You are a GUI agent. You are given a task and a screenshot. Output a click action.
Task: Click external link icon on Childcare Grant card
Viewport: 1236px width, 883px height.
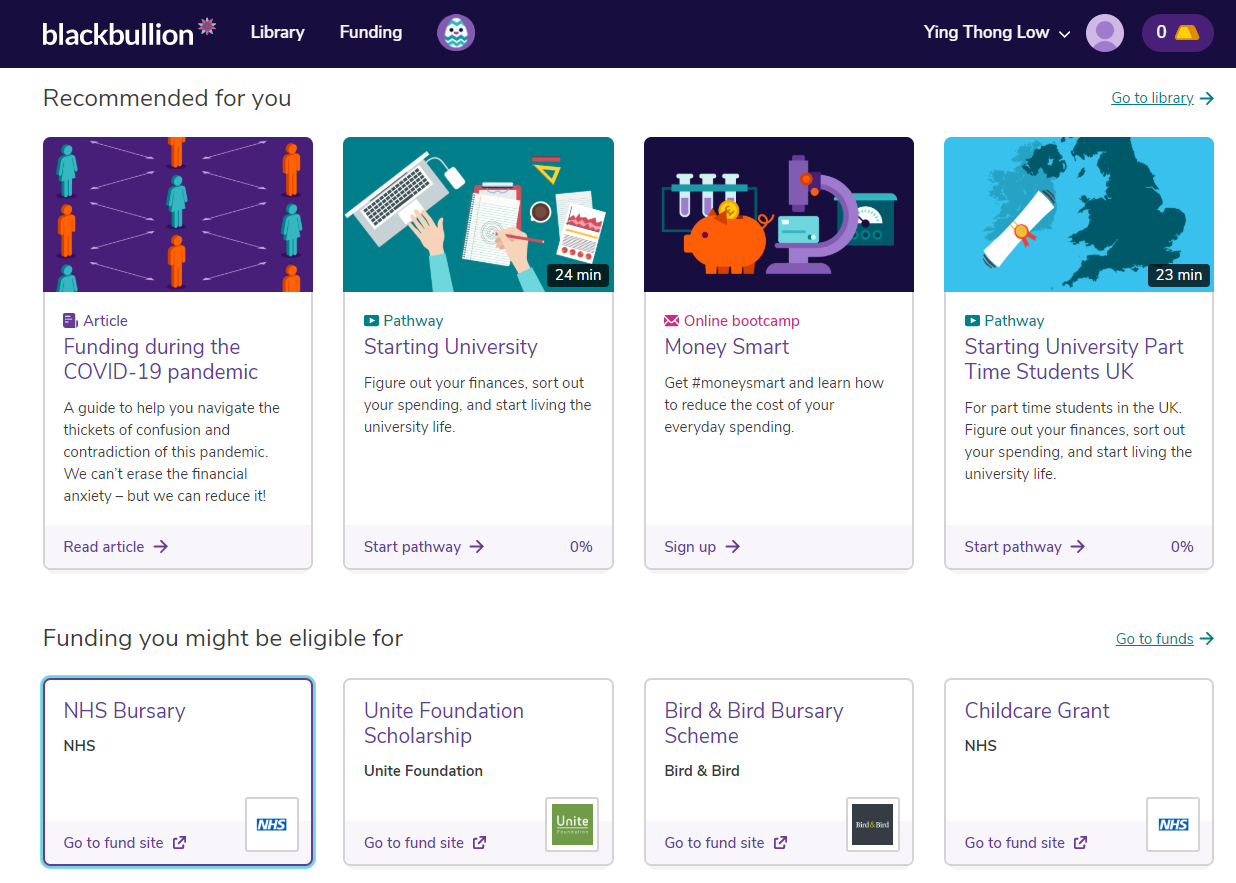(x=1081, y=843)
